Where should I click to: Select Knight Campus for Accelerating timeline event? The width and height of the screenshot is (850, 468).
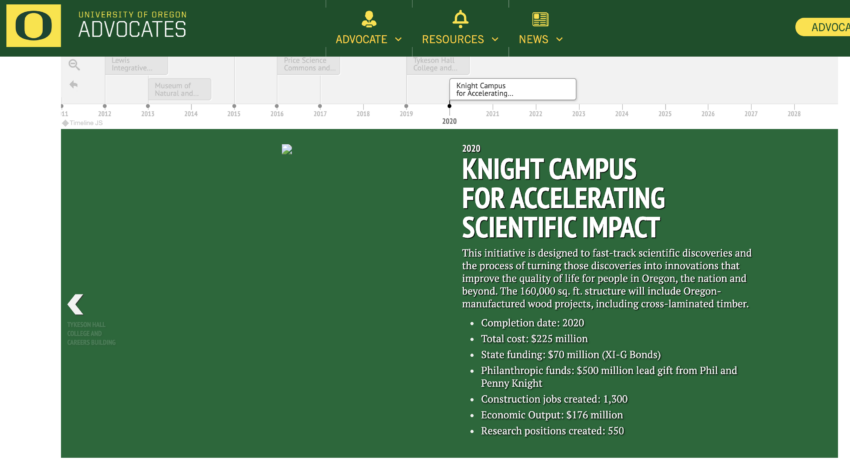tap(512, 89)
